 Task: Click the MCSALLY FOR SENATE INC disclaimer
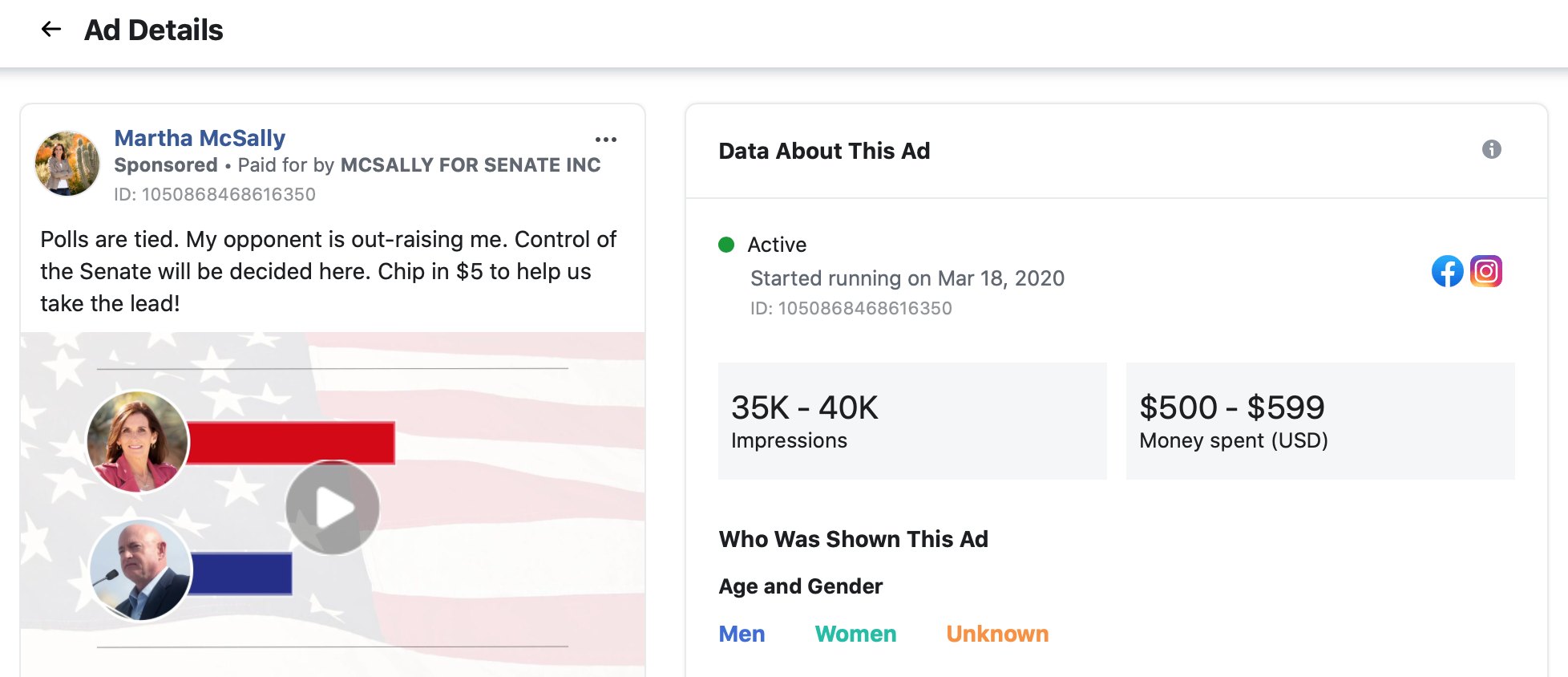click(x=471, y=165)
